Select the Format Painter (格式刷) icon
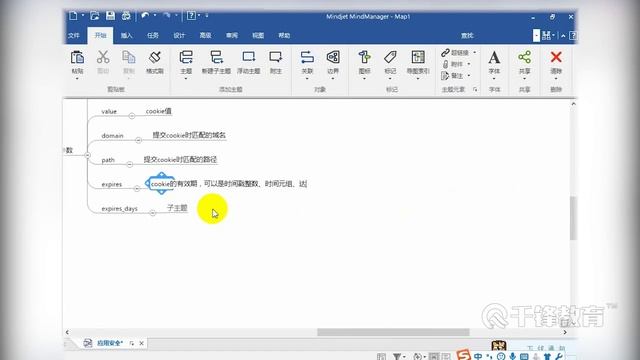The height and width of the screenshot is (360, 640). [x=155, y=57]
